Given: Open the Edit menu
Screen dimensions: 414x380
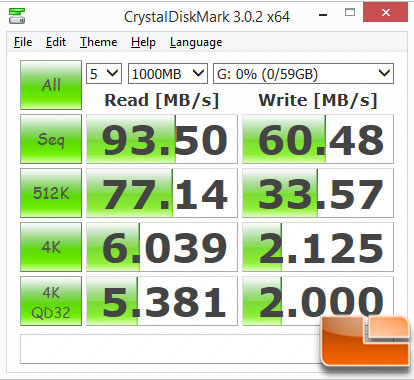Looking at the screenshot, I should (x=56, y=42).
